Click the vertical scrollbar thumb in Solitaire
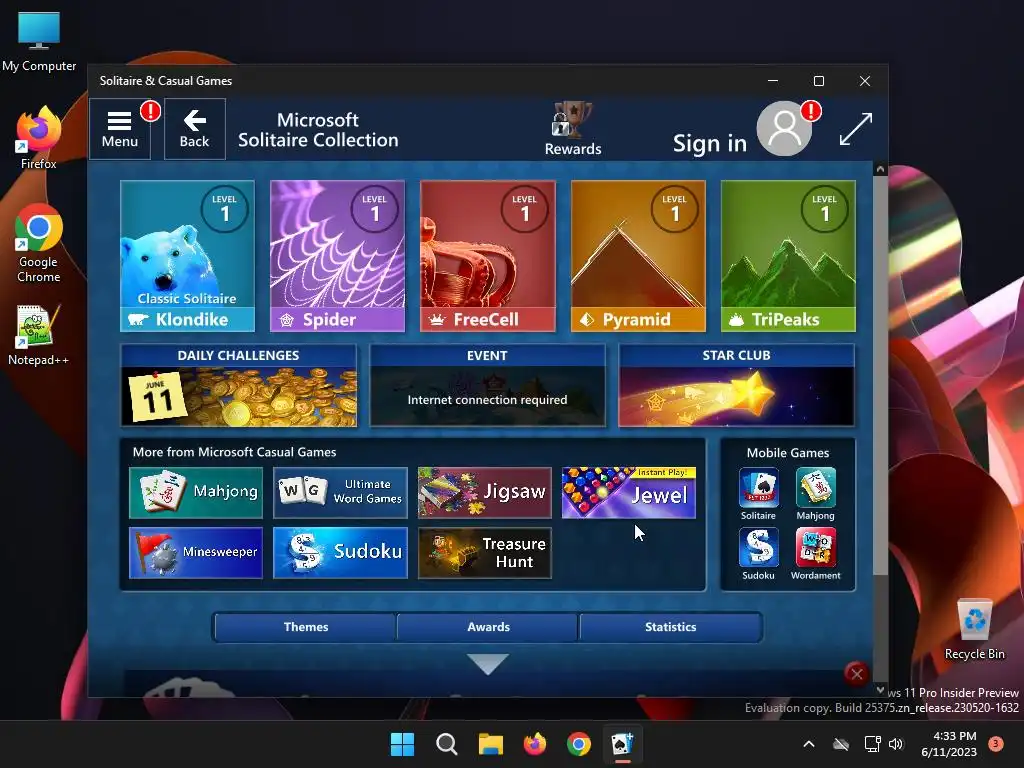Viewport: 1024px width, 768px height. click(880, 376)
